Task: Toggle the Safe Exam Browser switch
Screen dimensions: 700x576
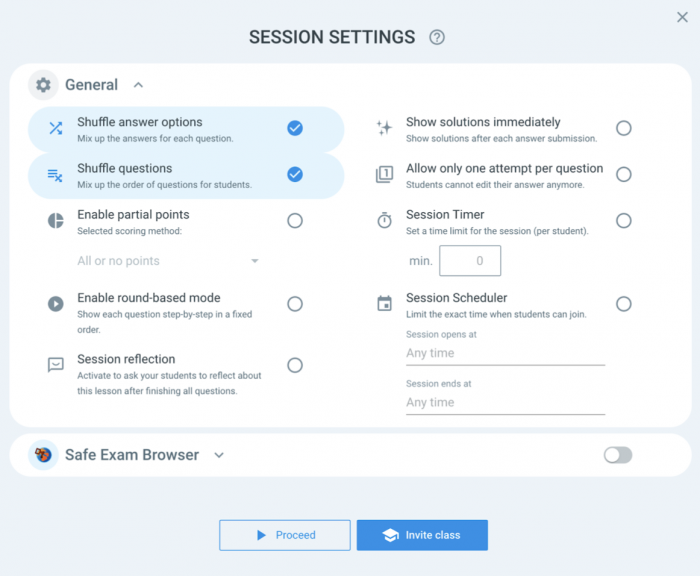Action: [618, 455]
